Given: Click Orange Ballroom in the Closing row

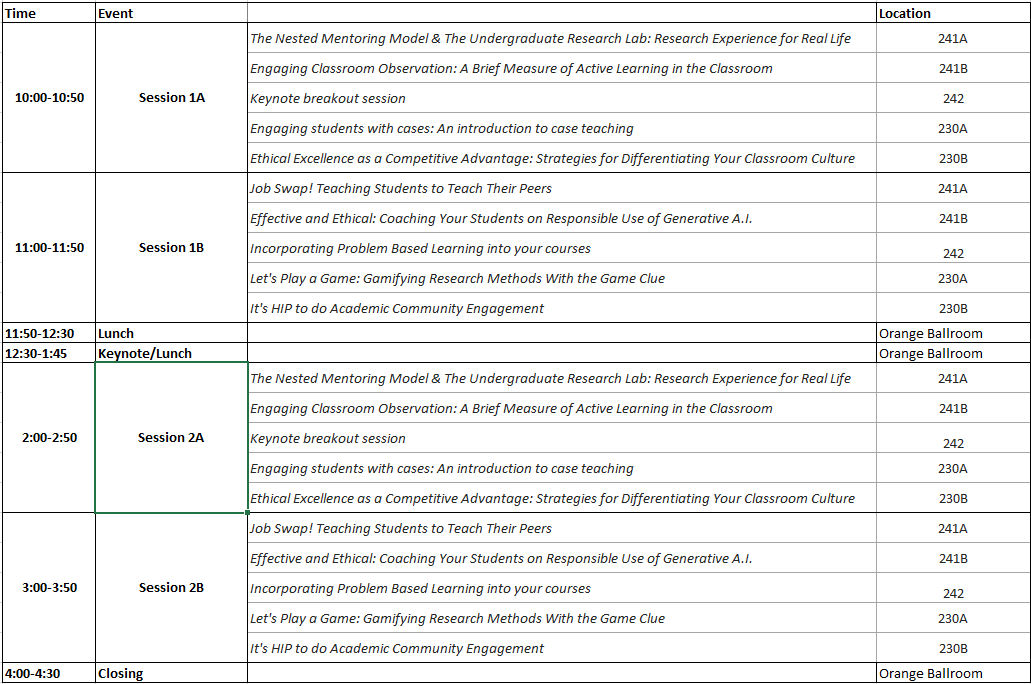Looking at the screenshot, I should 930,673.
